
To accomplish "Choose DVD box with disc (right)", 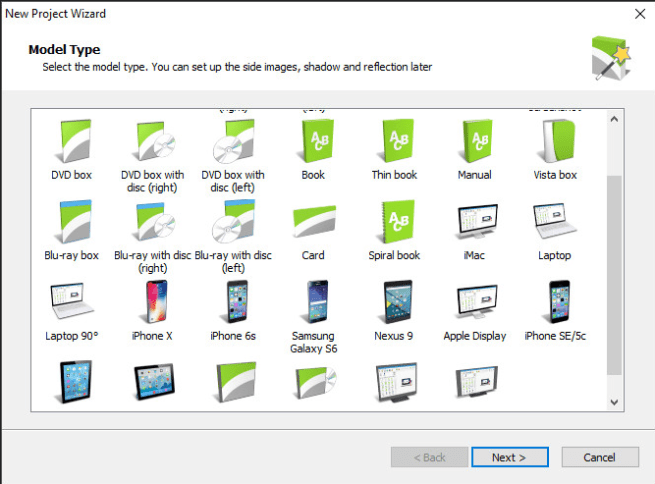I will [x=152, y=156].
